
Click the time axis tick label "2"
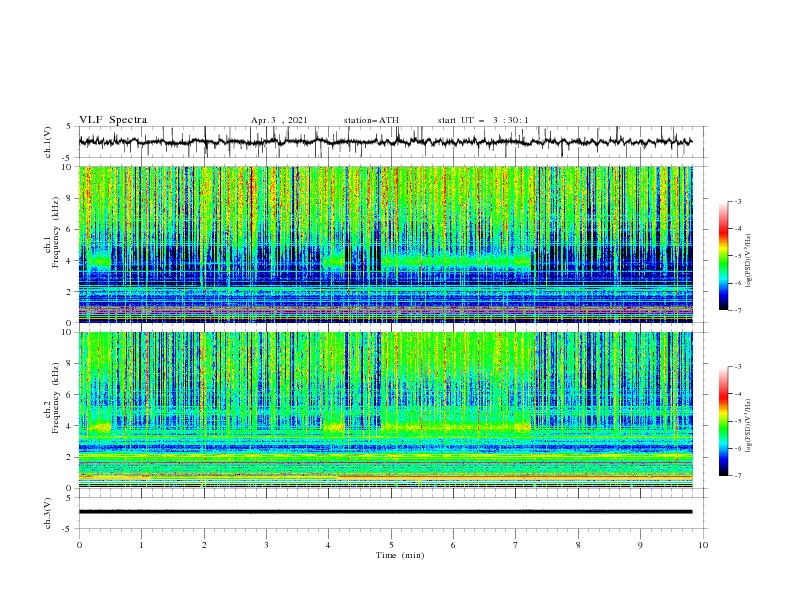point(204,545)
